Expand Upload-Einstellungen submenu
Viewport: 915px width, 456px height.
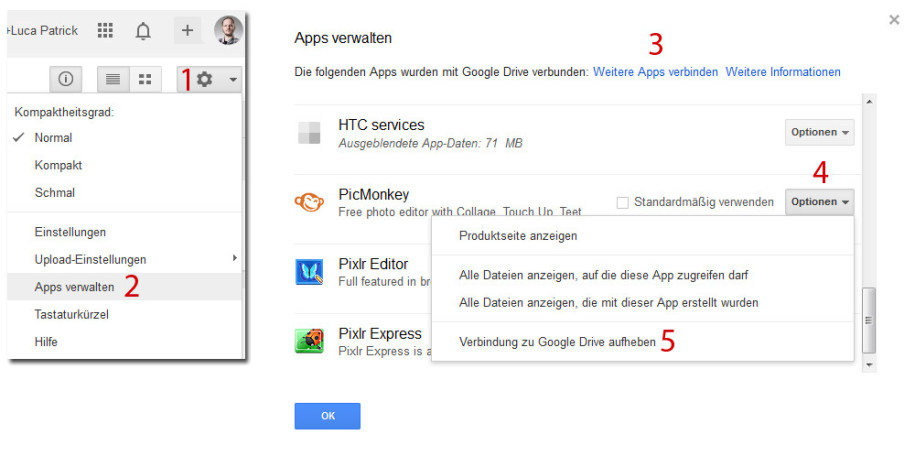tap(125, 259)
